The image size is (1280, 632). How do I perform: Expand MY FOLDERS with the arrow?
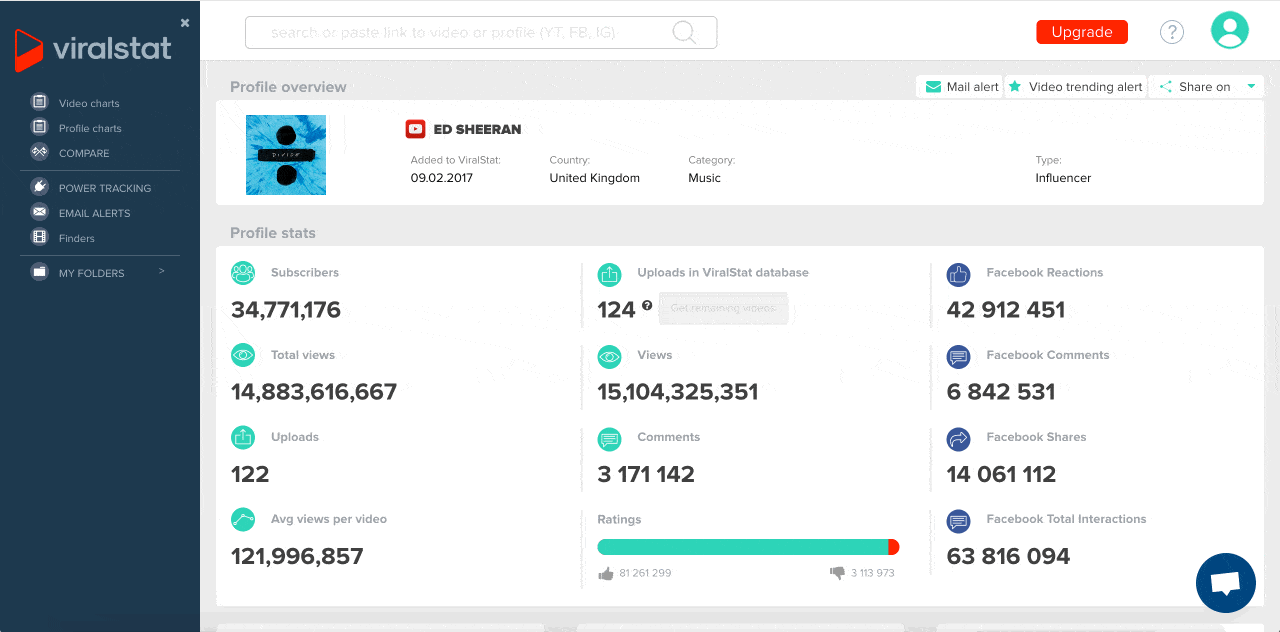pyautogui.click(x=161, y=272)
